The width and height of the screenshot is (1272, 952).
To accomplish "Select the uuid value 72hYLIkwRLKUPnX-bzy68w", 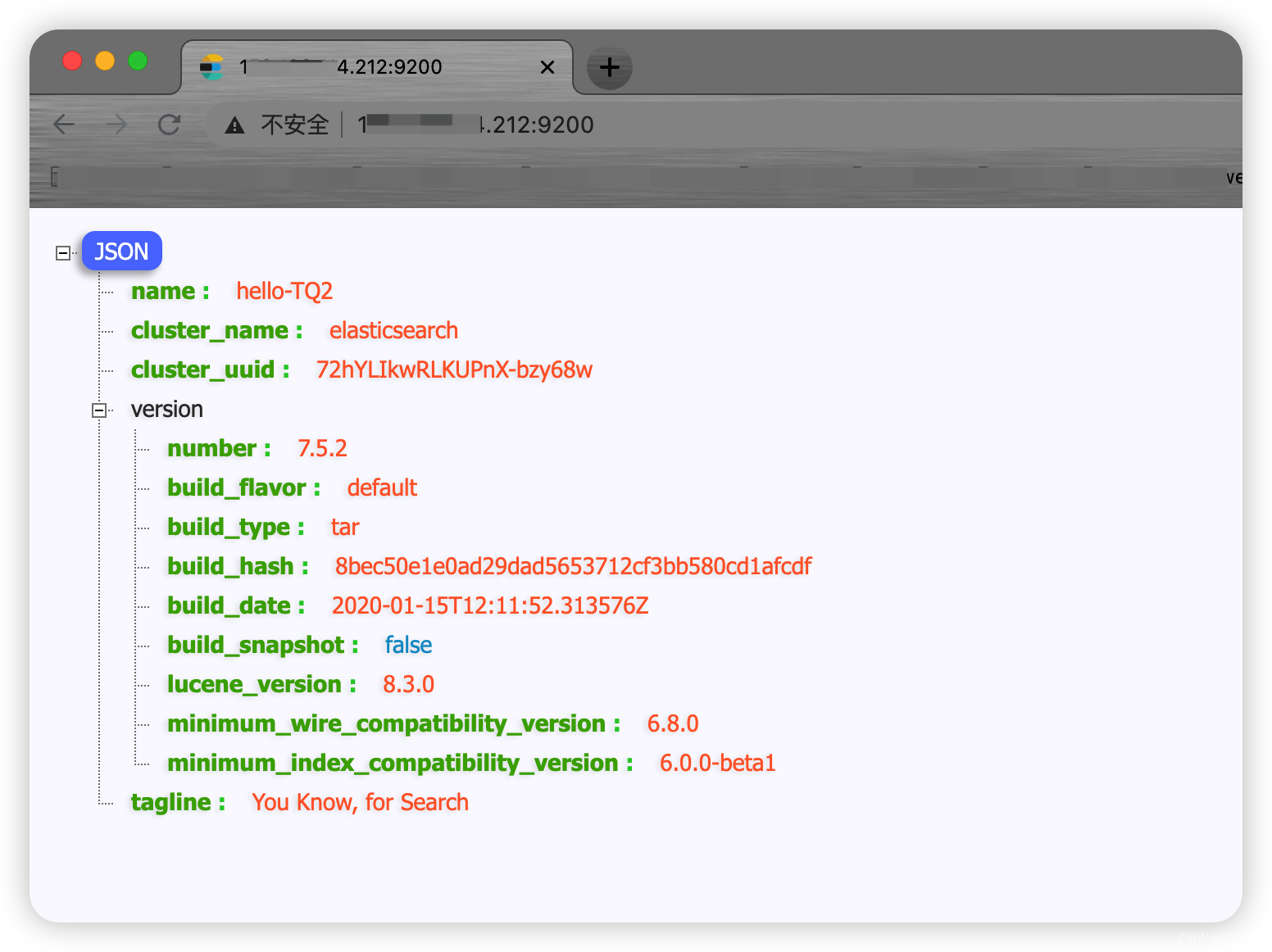I will [x=454, y=369].
